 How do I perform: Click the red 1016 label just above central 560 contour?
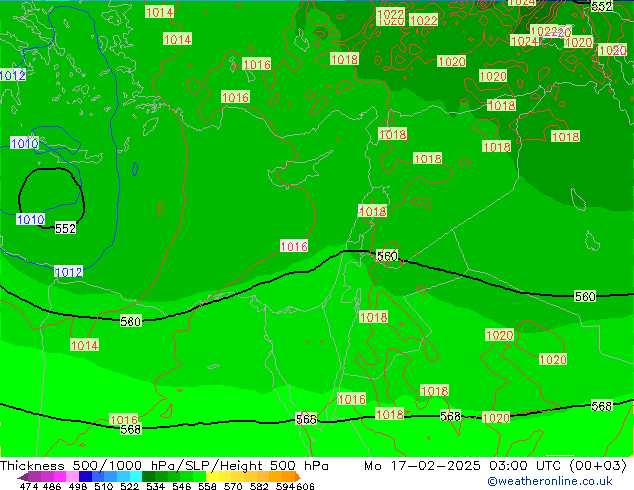[x=294, y=246]
